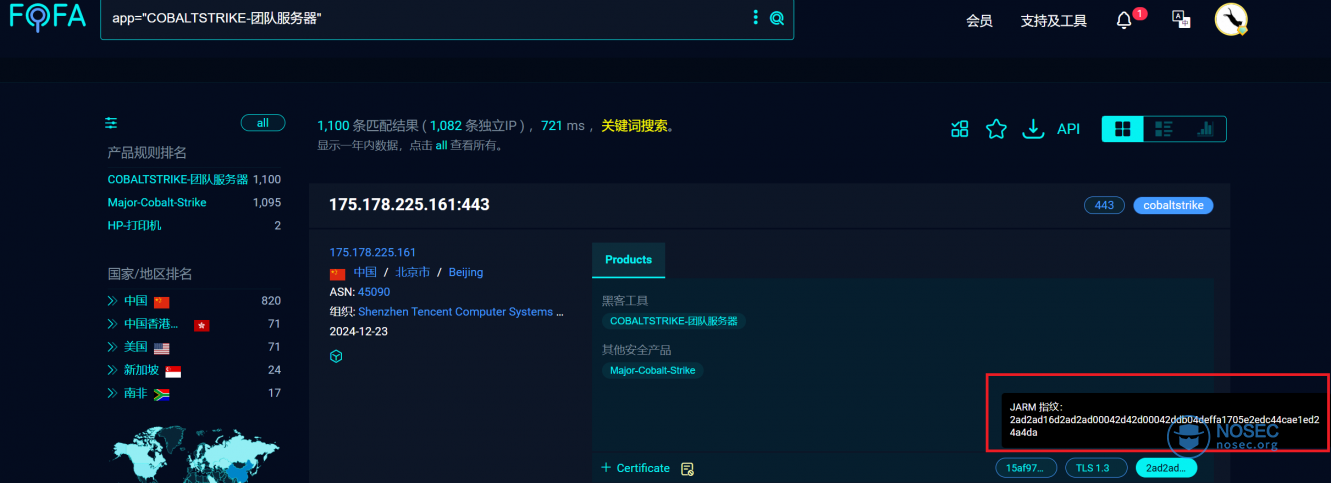Filter by Major-Cobalt-Strike in sidebar
The image size is (1331, 483).
coord(157,202)
